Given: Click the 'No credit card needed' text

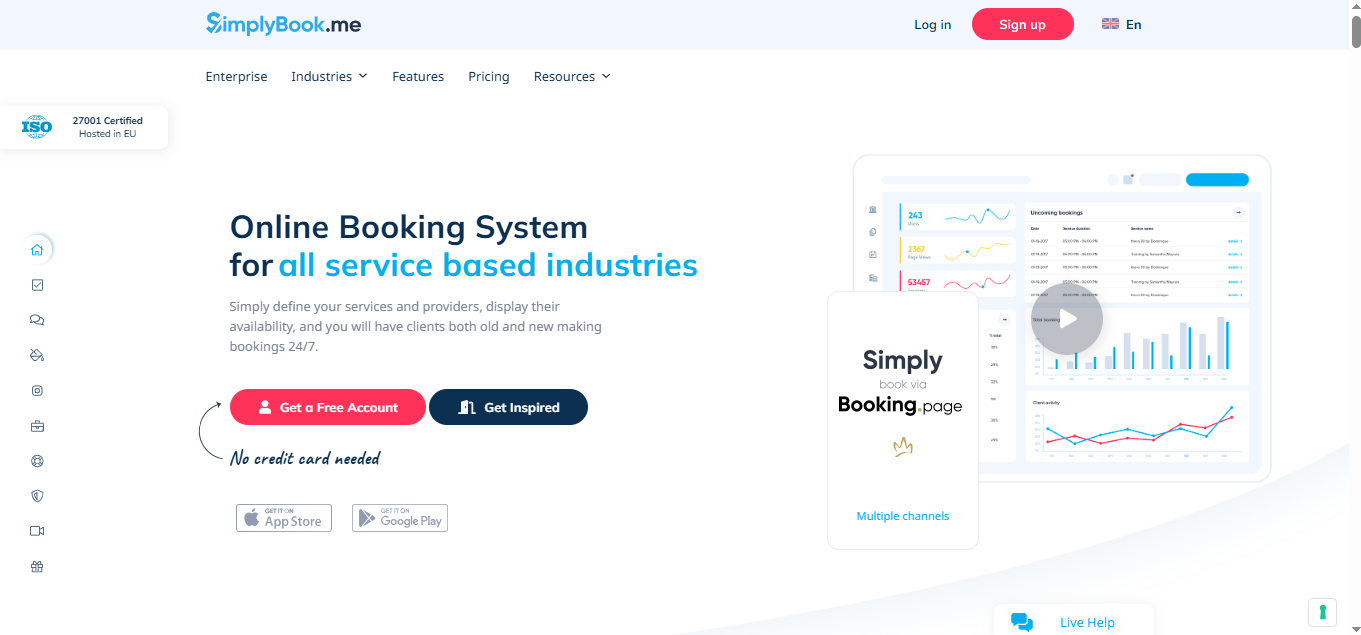Looking at the screenshot, I should [305, 458].
